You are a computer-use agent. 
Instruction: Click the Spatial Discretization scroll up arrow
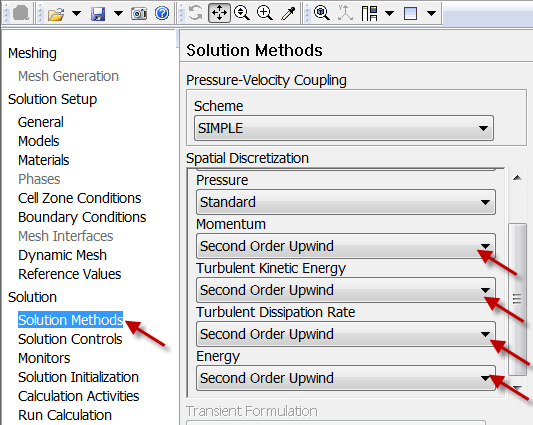pyautogui.click(x=517, y=177)
